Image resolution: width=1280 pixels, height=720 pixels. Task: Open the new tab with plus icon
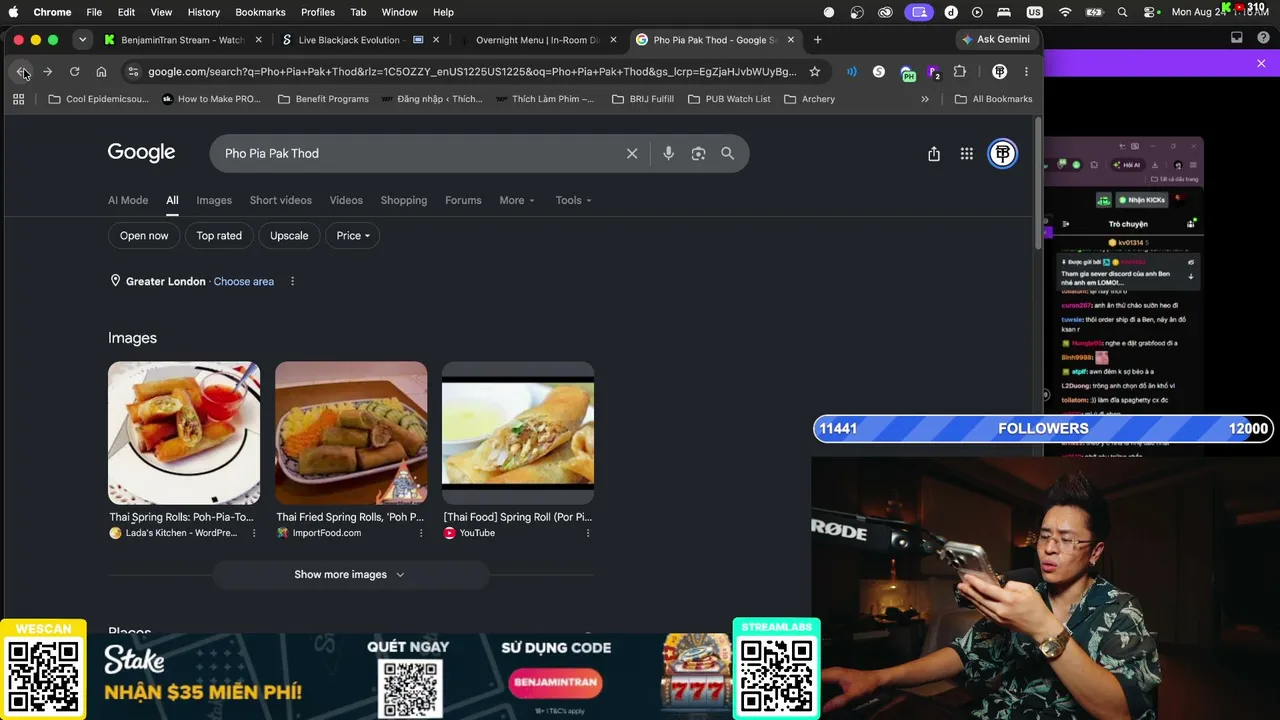coord(817,40)
